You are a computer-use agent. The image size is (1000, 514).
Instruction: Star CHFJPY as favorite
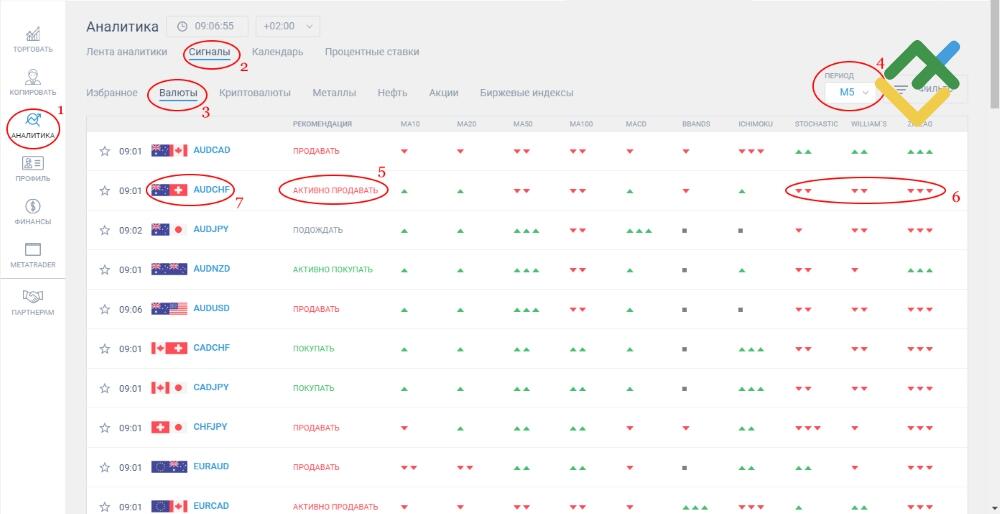105,428
